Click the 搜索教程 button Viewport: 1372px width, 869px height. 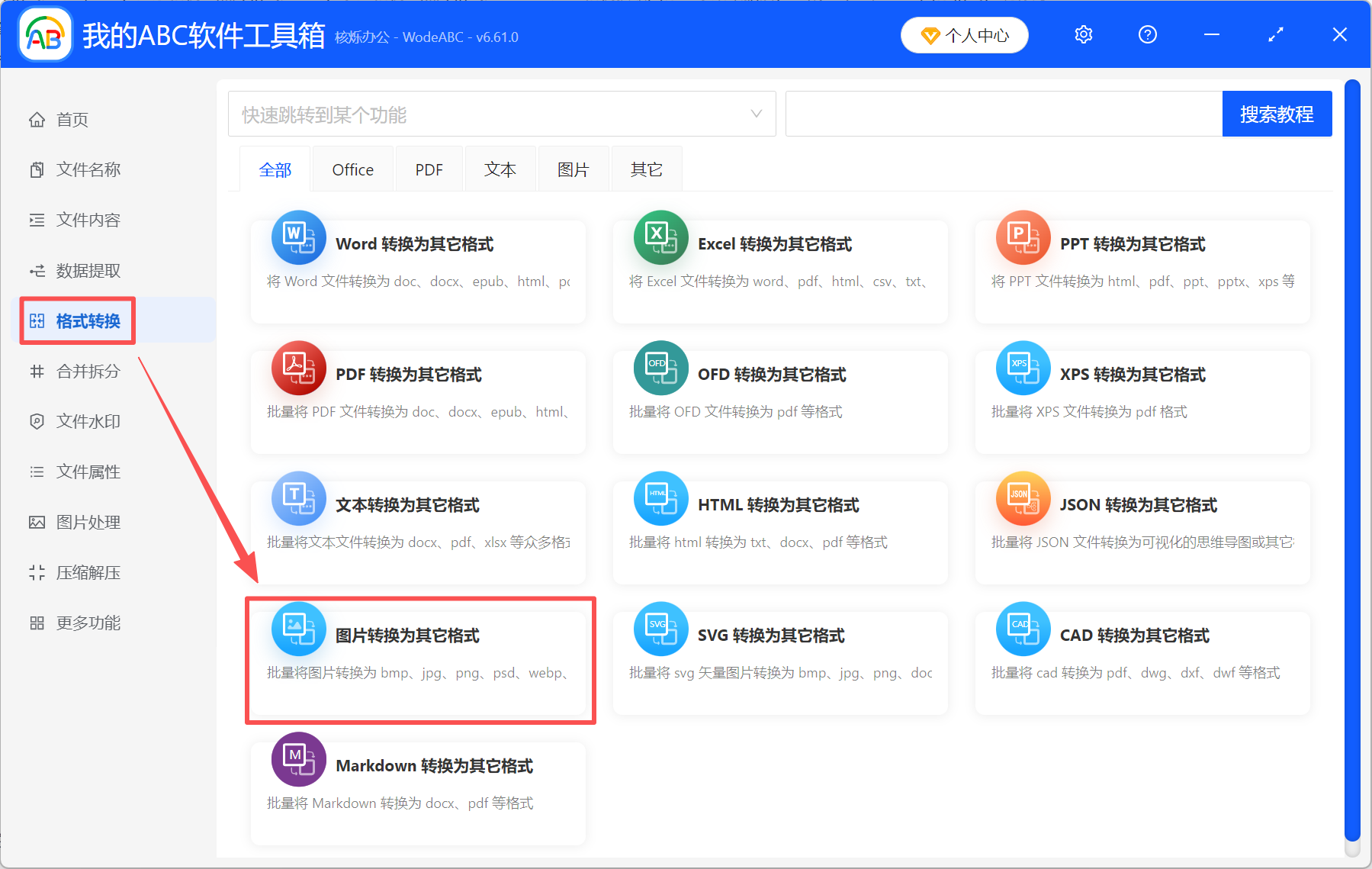(x=1276, y=114)
